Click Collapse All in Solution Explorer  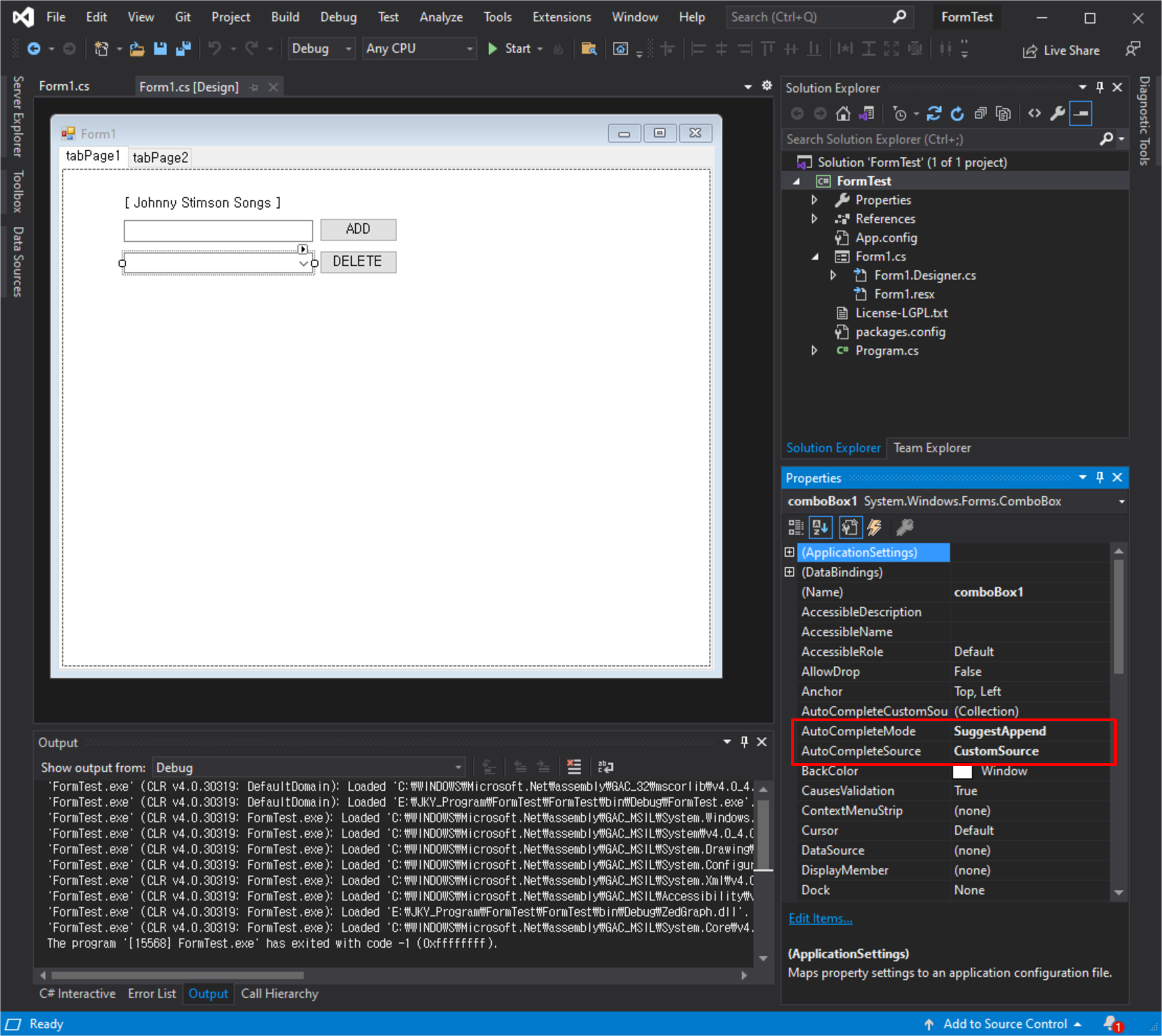pyautogui.click(x=980, y=114)
